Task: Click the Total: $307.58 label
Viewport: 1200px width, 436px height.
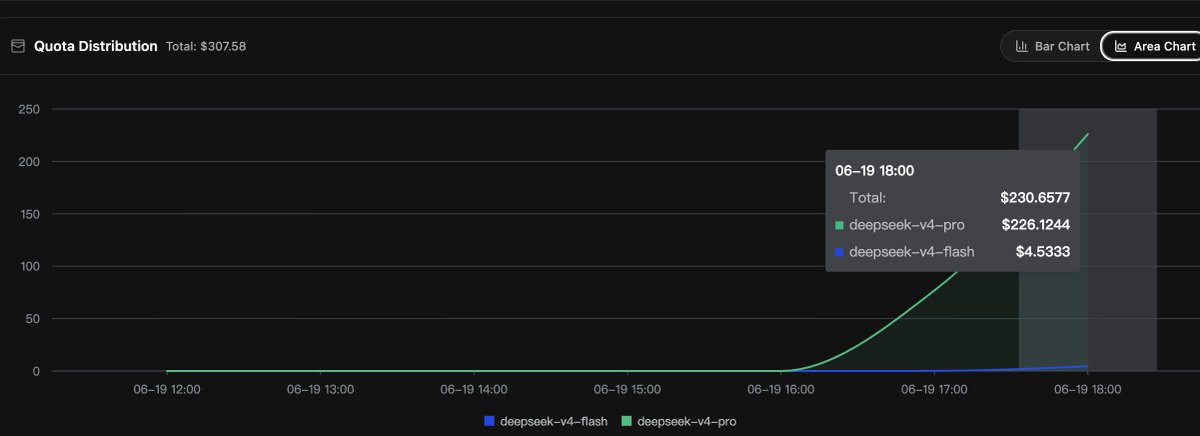Action: tap(206, 46)
